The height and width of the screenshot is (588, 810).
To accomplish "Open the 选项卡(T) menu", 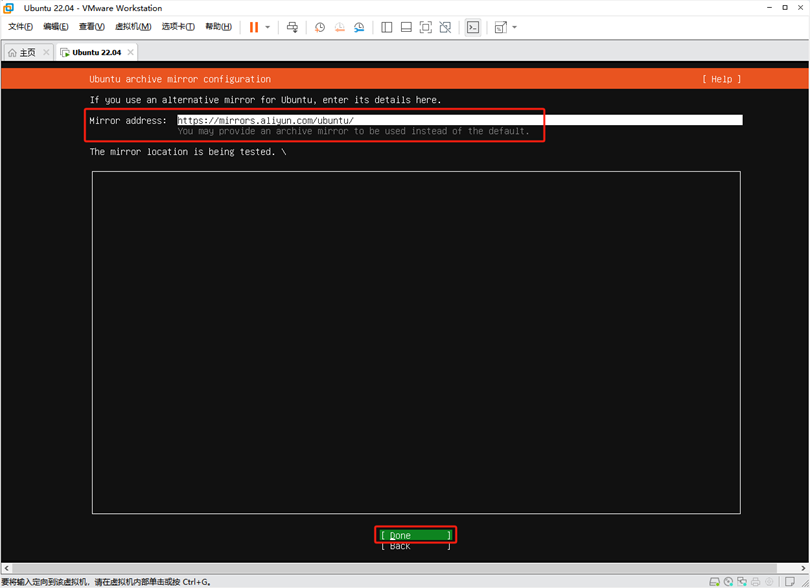I will click(x=178, y=27).
